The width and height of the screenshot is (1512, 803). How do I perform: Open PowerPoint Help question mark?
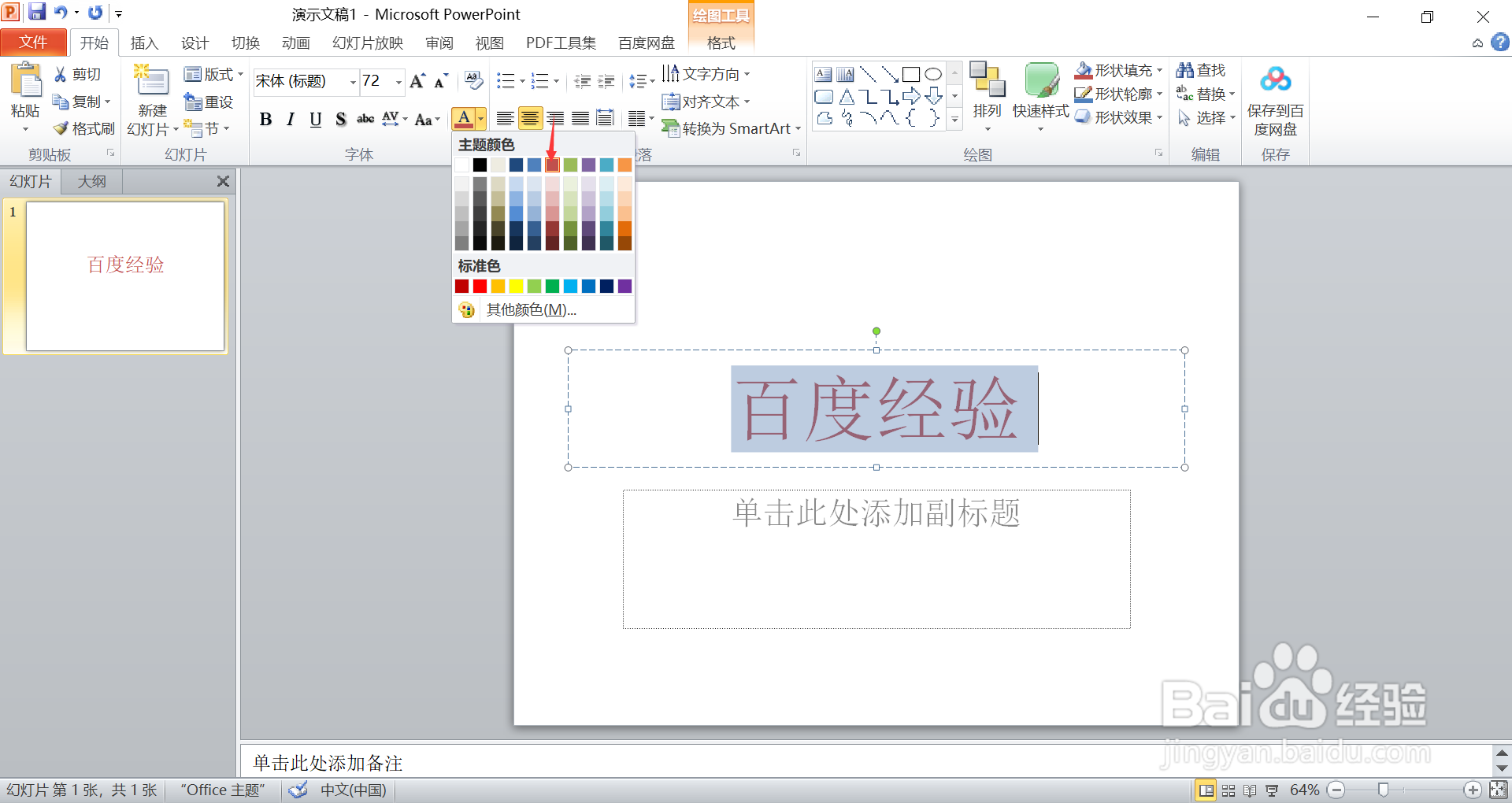(x=1500, y=43)
